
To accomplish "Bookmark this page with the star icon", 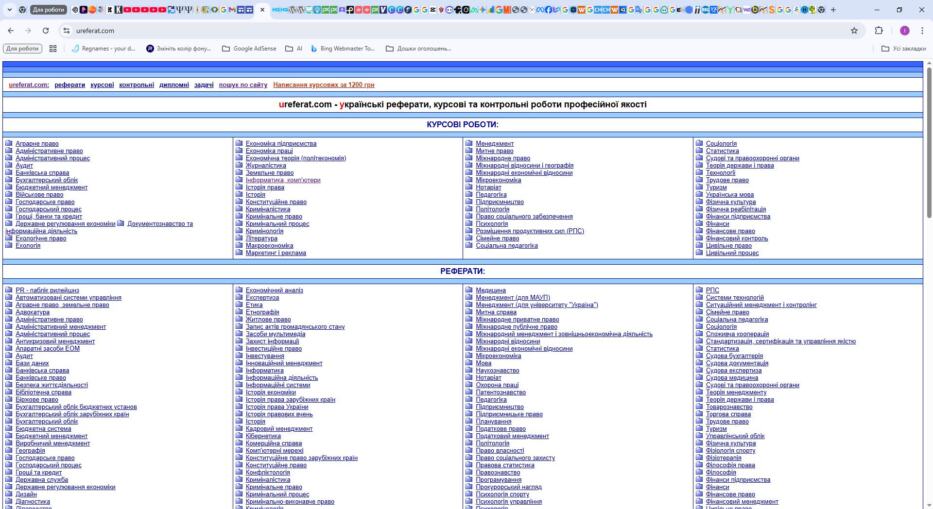I will tap(854, 31).
